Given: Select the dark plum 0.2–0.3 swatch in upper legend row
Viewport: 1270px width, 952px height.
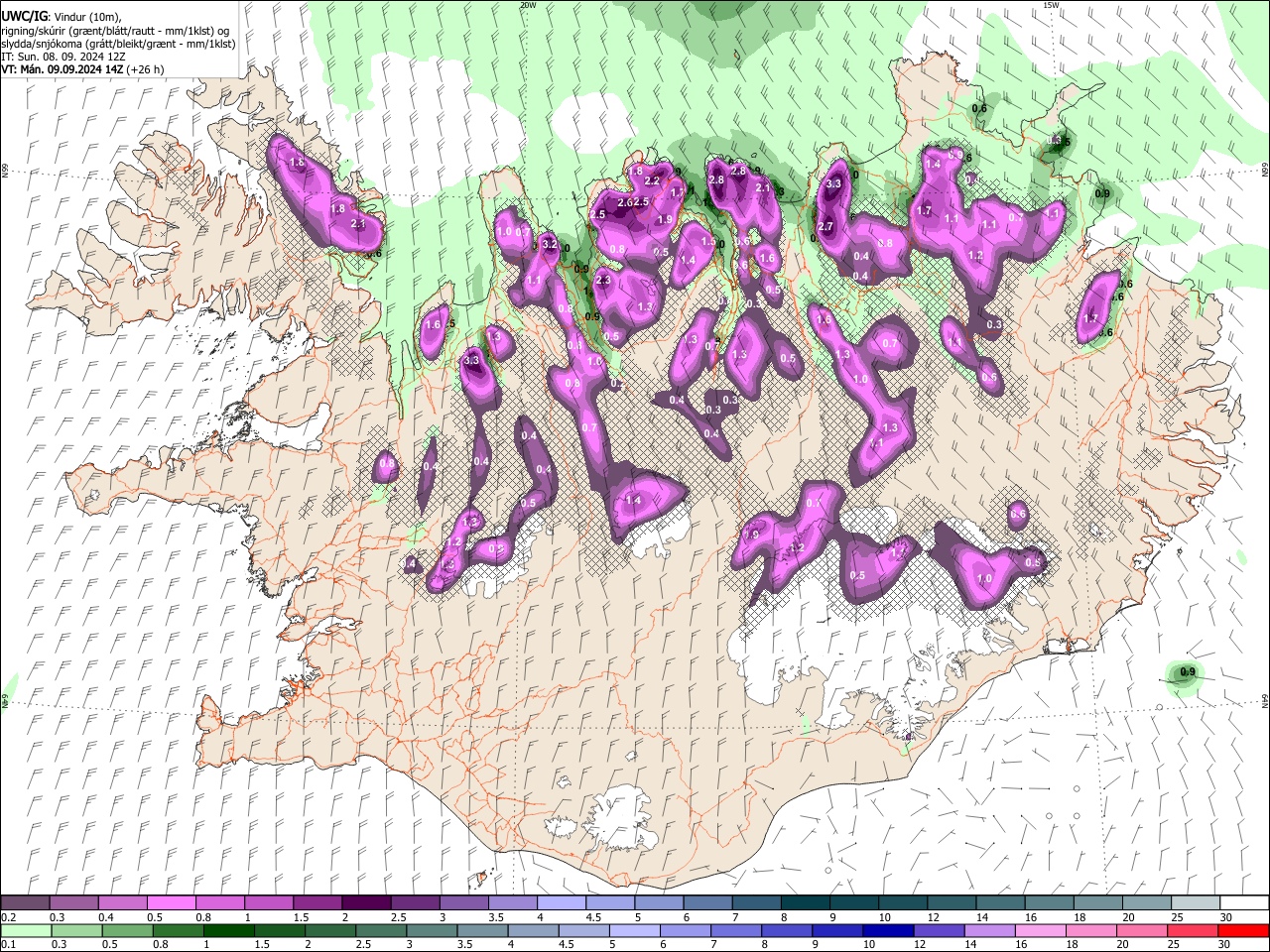Looking at the screenshot, I should pyautogui.click(x=24, y=902).
